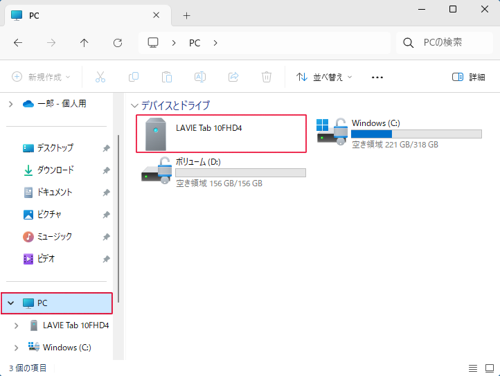The image size is (500, 376).
Task: Switch to large thumbnails view icon
Action: click(489, 368)
